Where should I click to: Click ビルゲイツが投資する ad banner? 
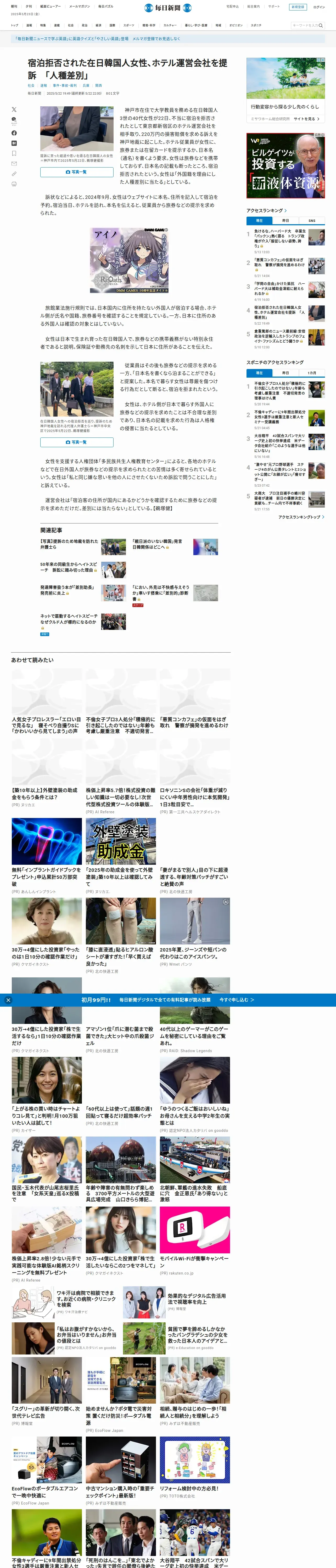click(x=285, y=166)
